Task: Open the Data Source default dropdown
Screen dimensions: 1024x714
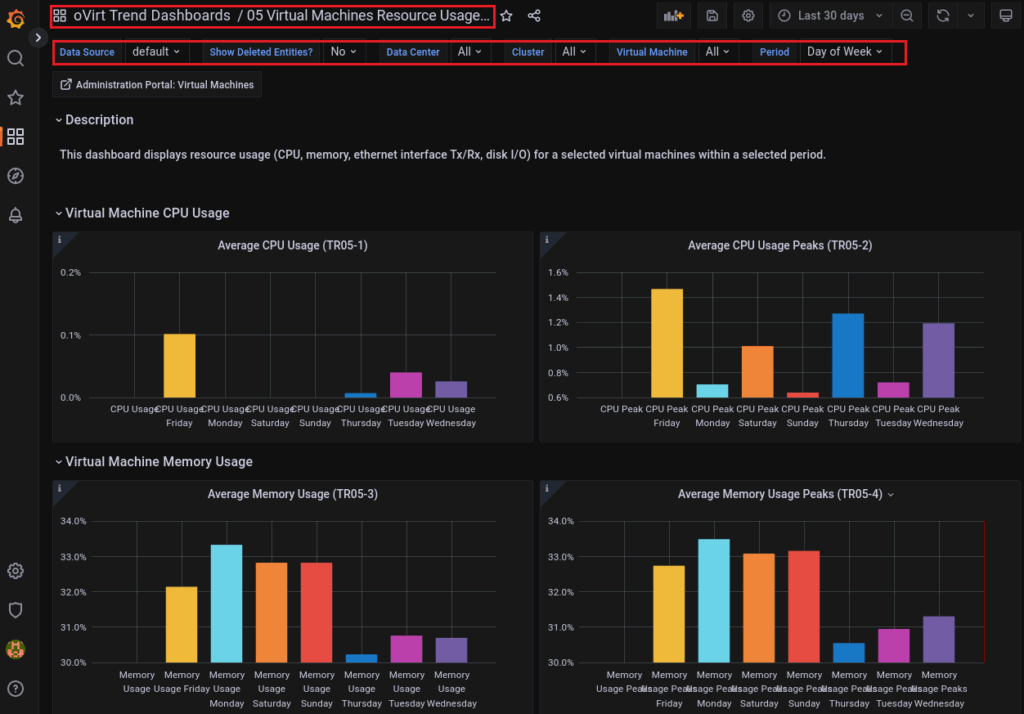Action: coord(156,52)
